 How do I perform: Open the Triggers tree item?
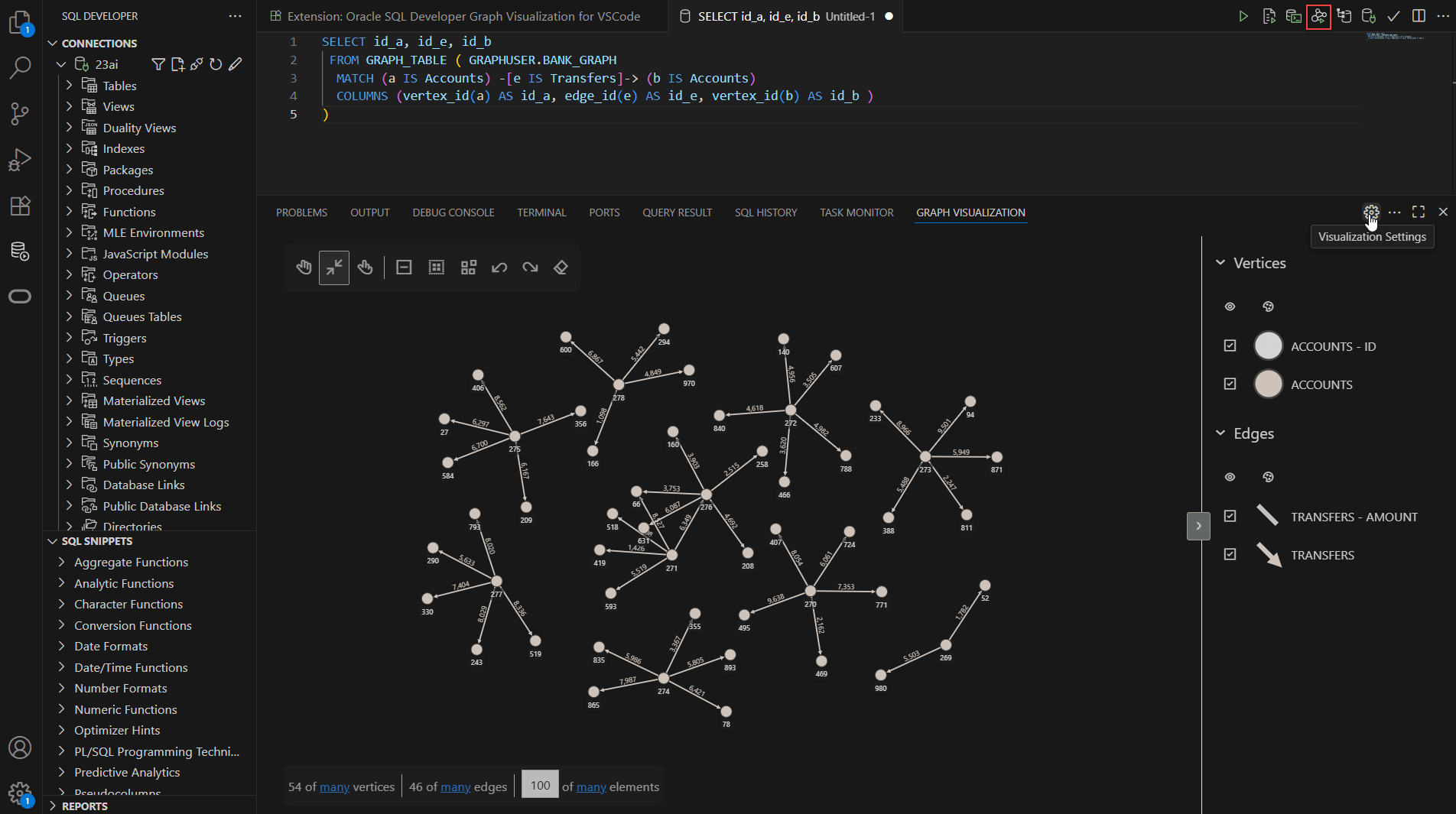tap(125, 338)
